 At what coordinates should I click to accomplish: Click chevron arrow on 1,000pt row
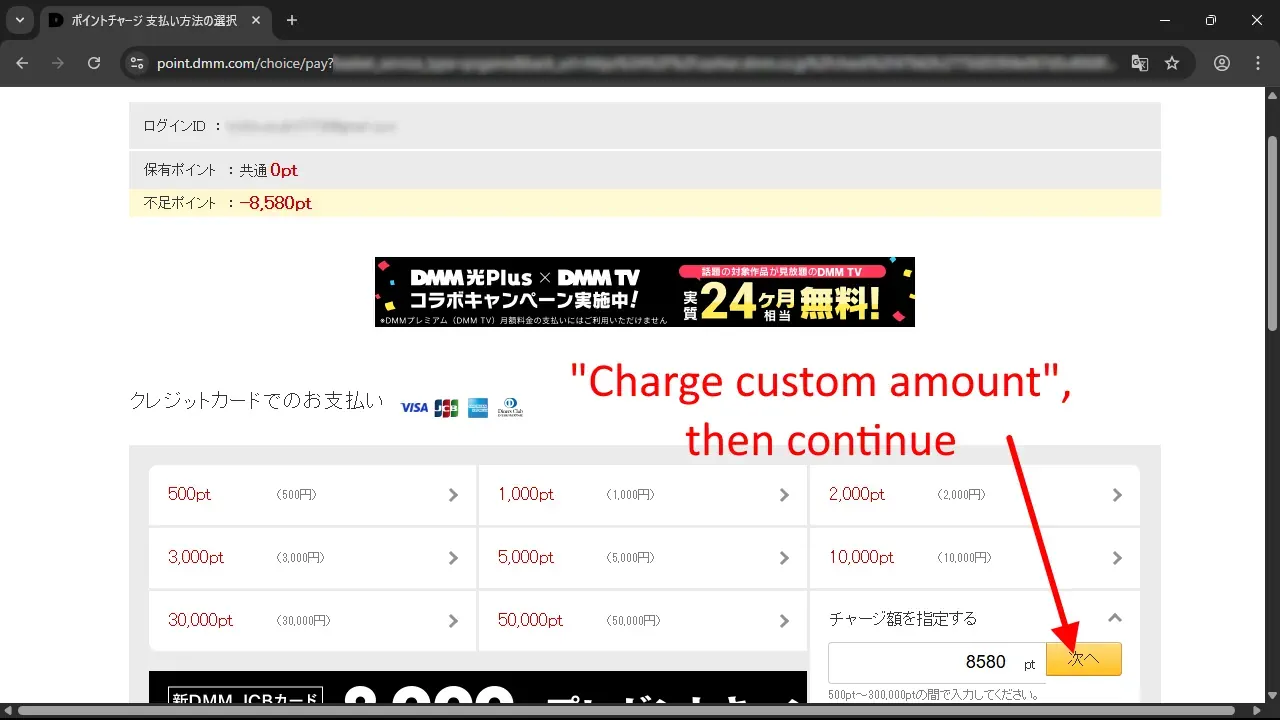tap(784, 495)
